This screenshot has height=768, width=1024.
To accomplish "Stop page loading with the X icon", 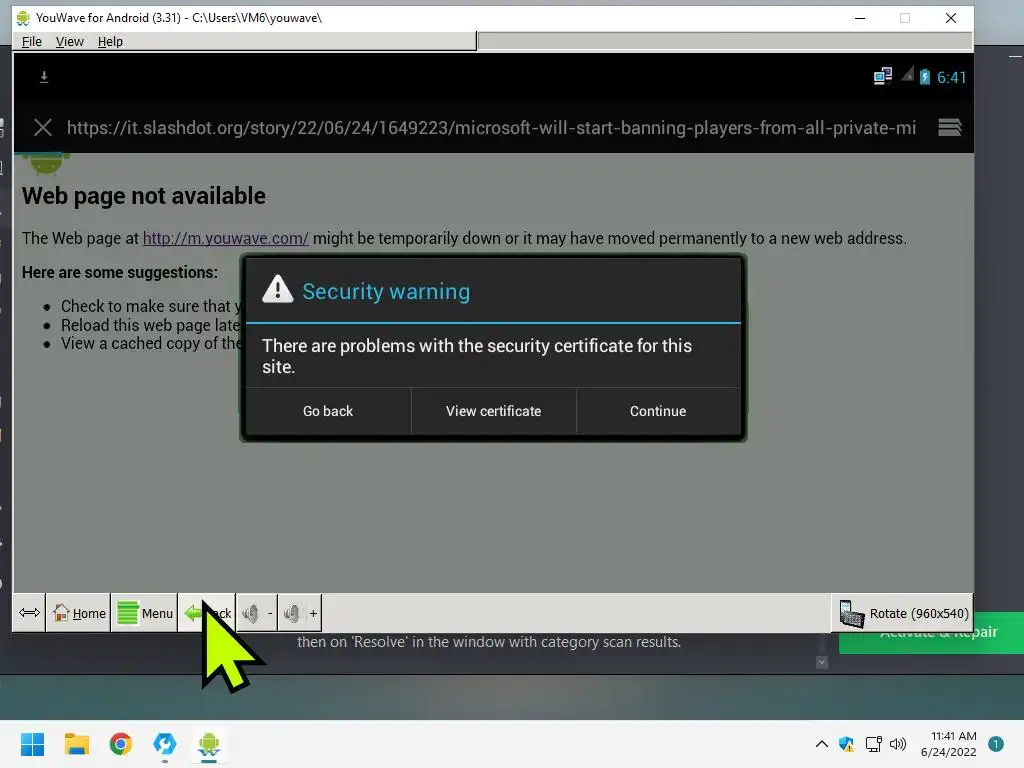I will tap(43, 127).
